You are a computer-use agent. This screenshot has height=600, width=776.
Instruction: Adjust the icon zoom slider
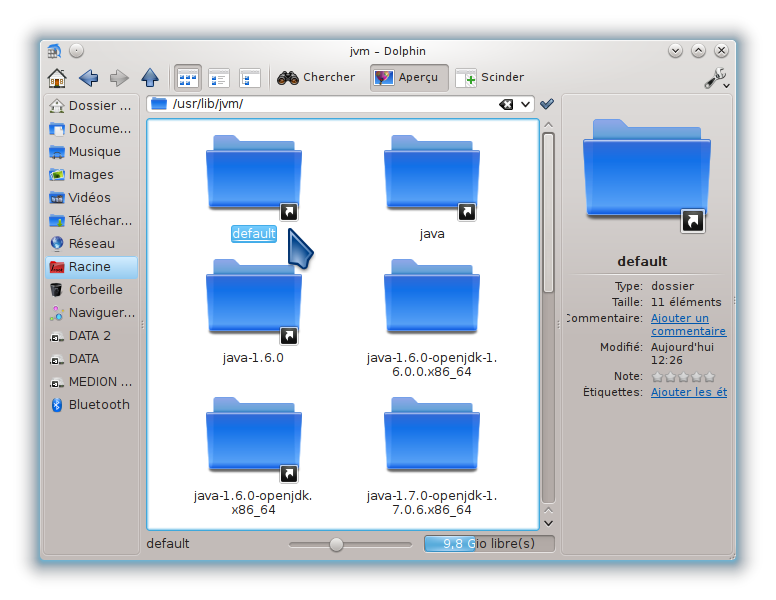pyautogui.click(x=336, y=545)
